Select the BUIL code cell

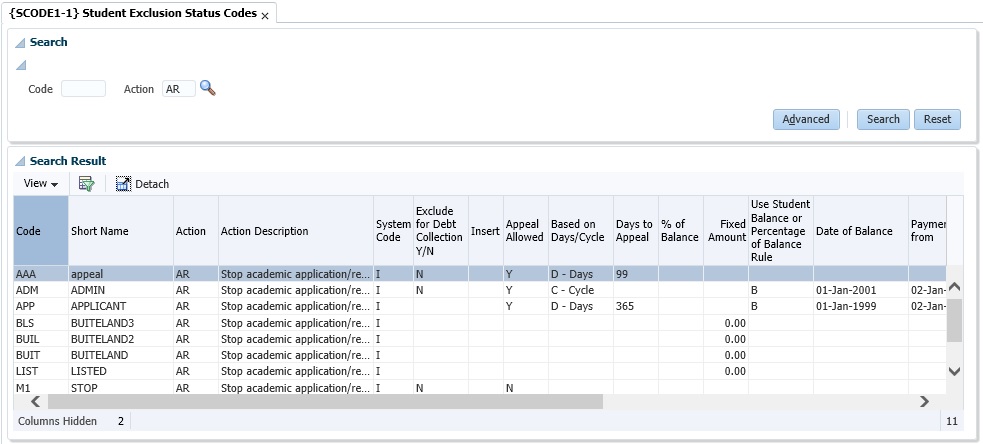point(41,339)
